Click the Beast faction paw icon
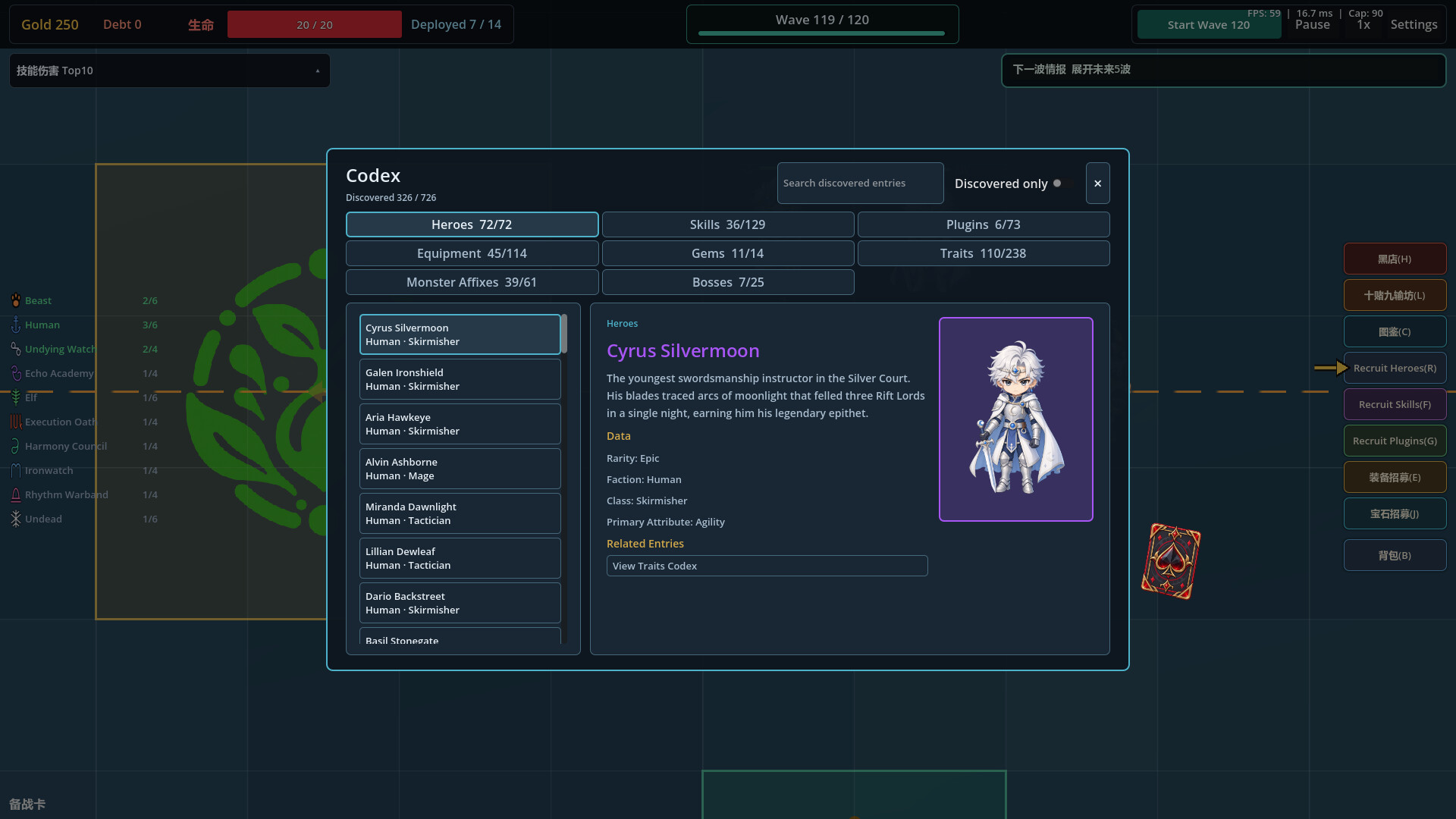The width and height of the screenshot is (1456, 819). (x=16, y=300)
